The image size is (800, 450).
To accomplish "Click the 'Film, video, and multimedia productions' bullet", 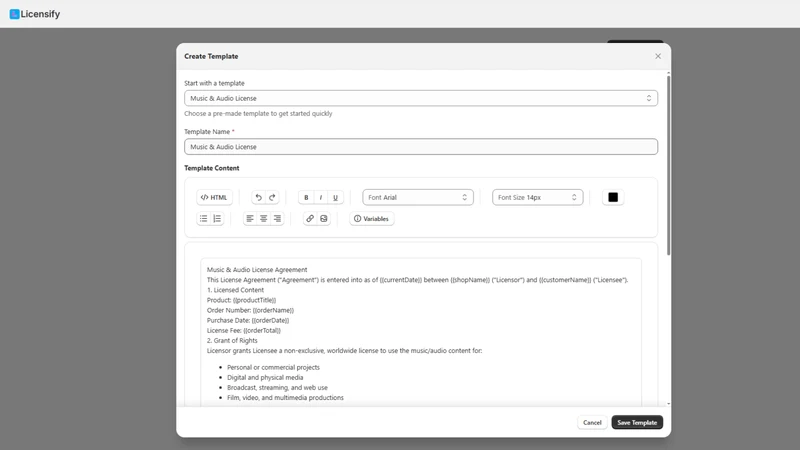I will point(285,397).
